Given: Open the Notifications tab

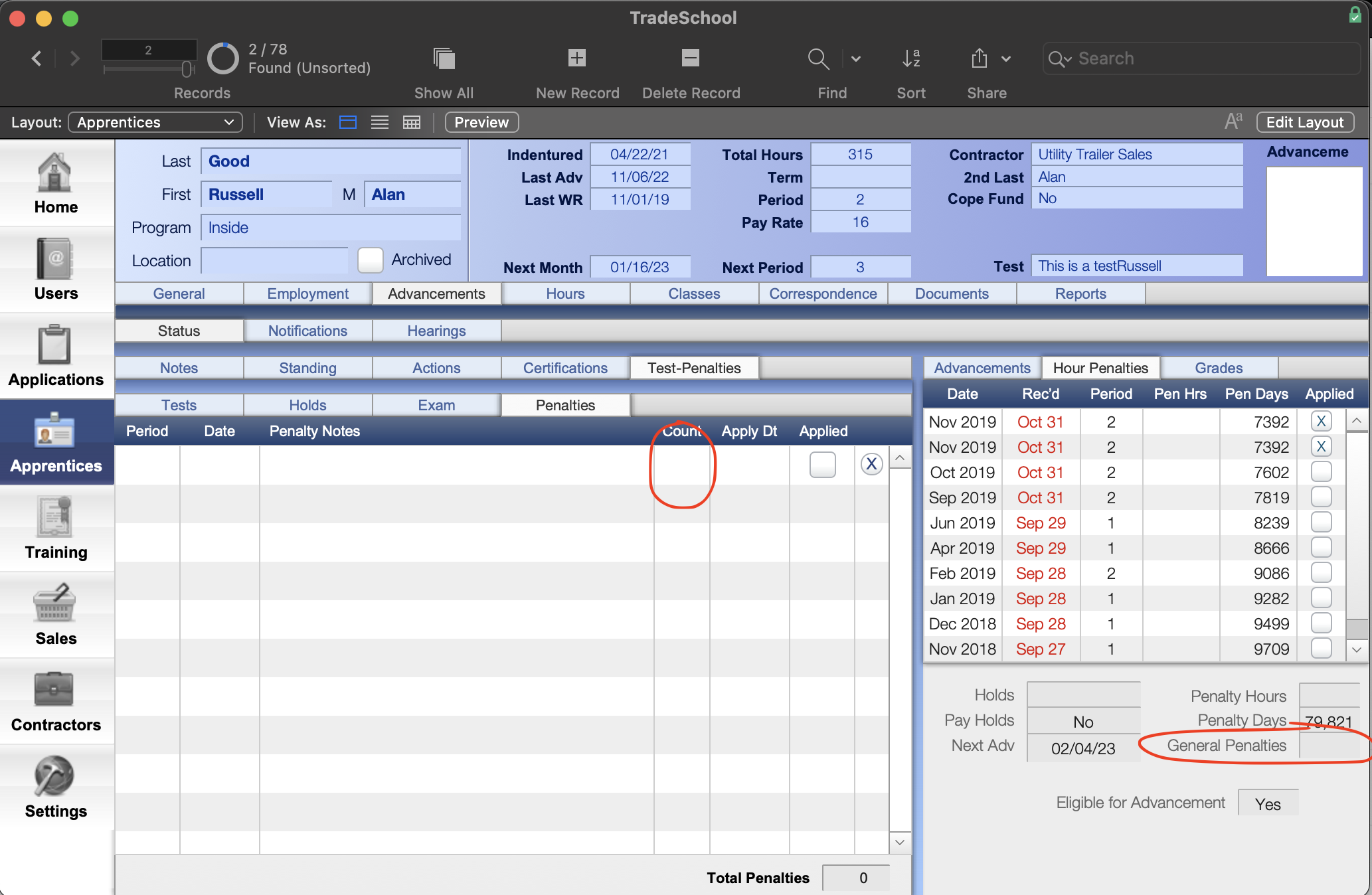Looking at the screenshot, I should point(307,331).
